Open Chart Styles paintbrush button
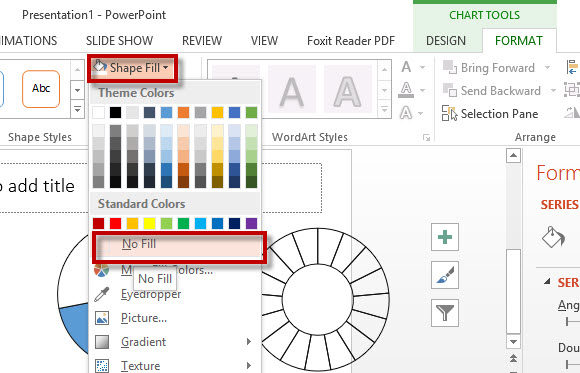 pos(445,275)
